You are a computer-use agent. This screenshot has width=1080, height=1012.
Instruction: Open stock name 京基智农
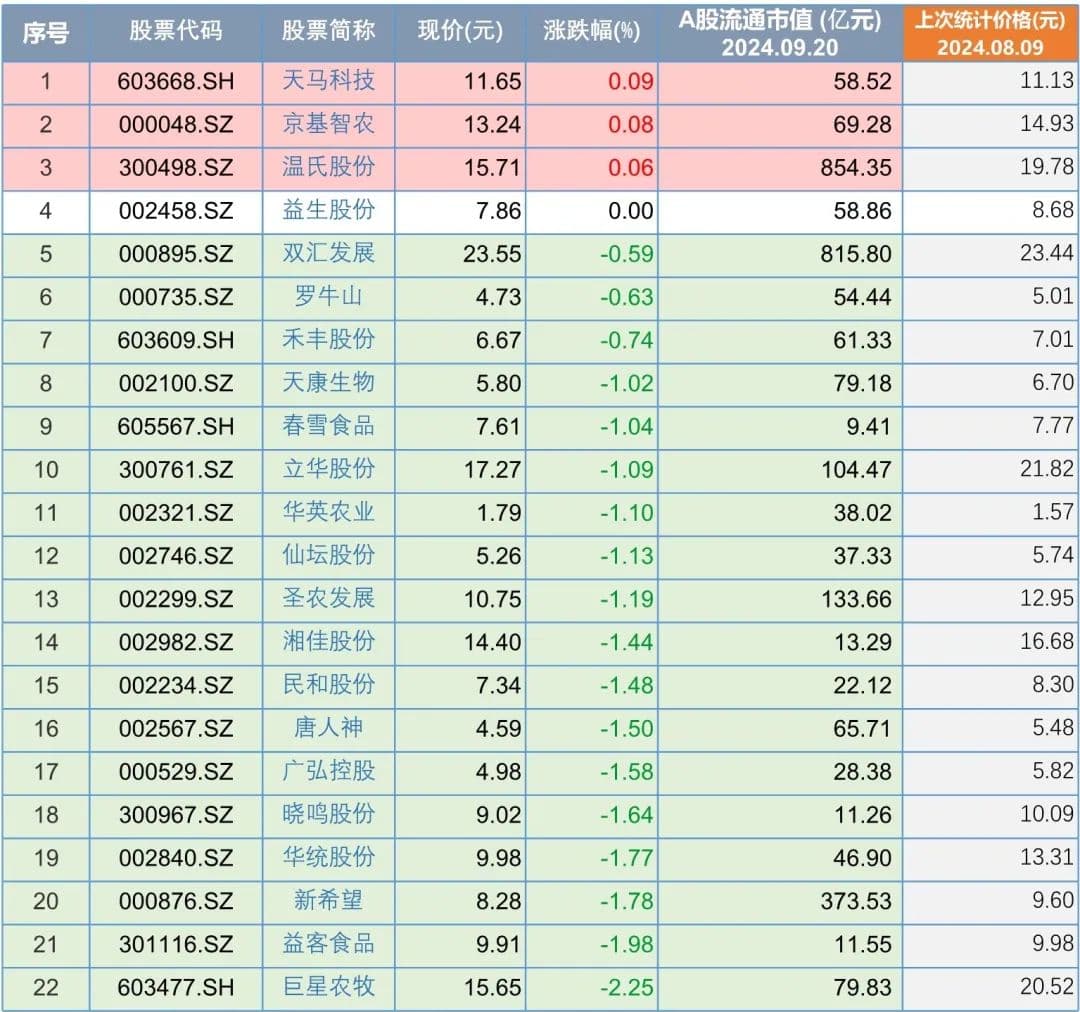pyautogui.click(x=329, y=124)
